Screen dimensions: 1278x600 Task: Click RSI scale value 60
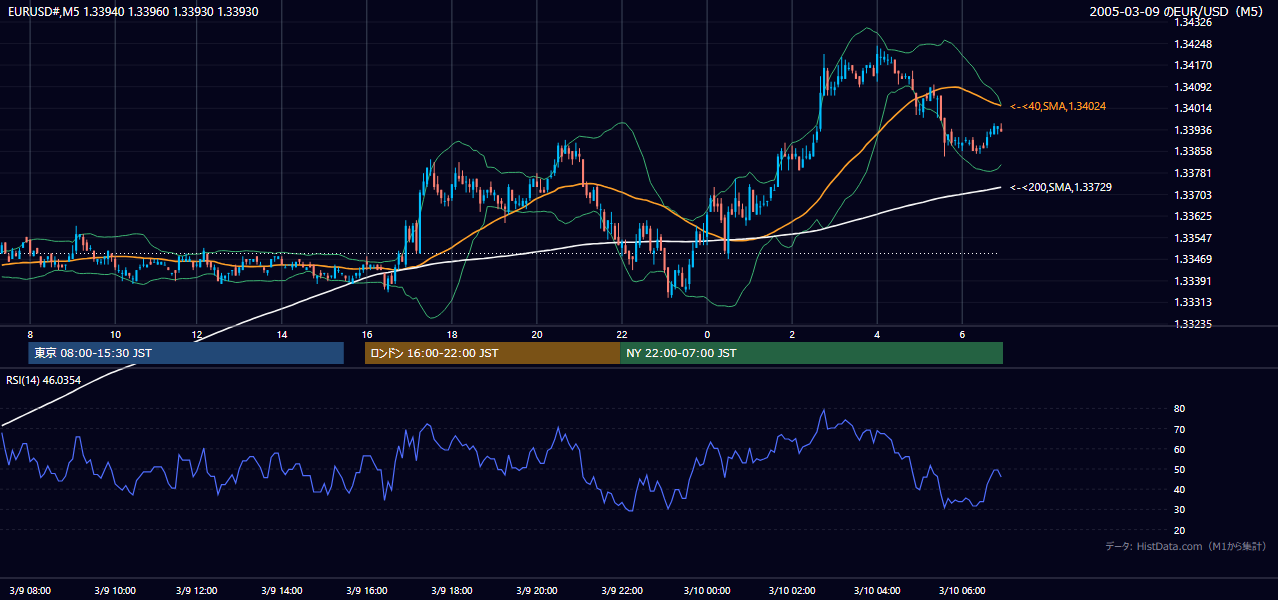pos(1179,449)
